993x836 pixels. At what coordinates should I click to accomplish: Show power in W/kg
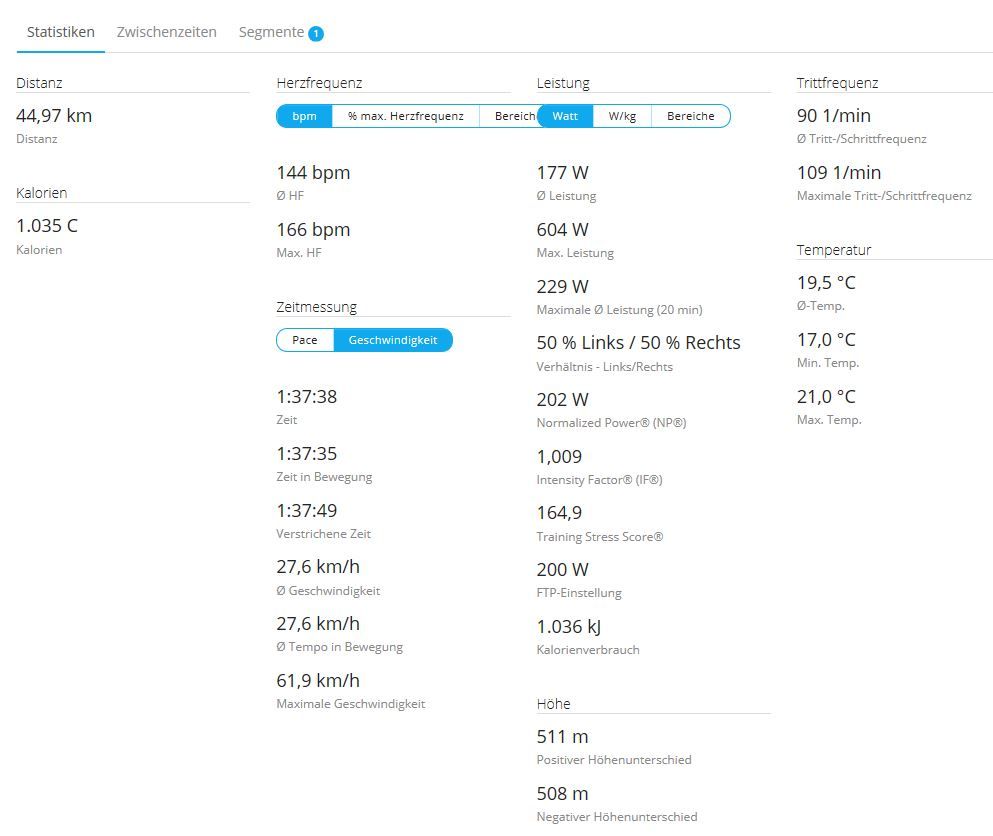click(622, 116)
